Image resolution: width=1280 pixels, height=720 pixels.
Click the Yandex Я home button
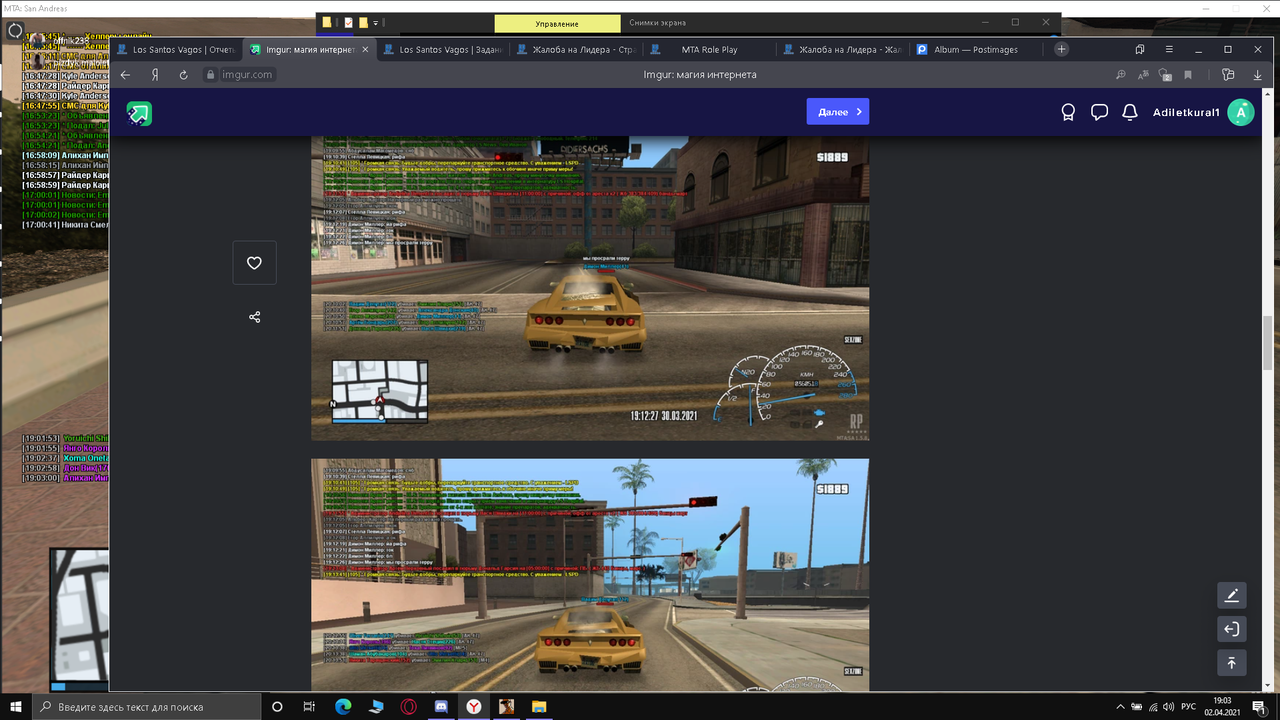pos(155,75)
